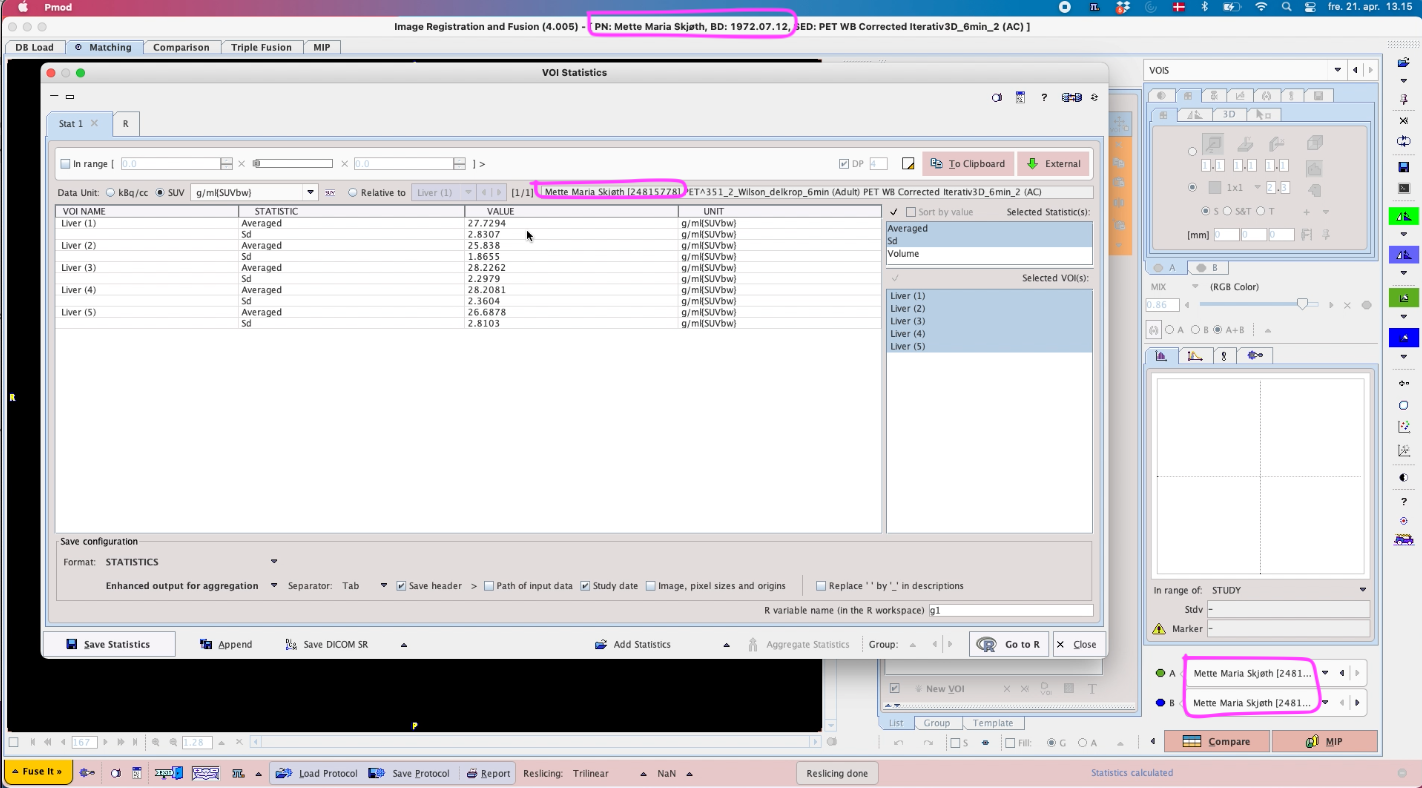Click Load Protocol button
Viewport: 1422px width, 788px height.
[x=316, y=773]
